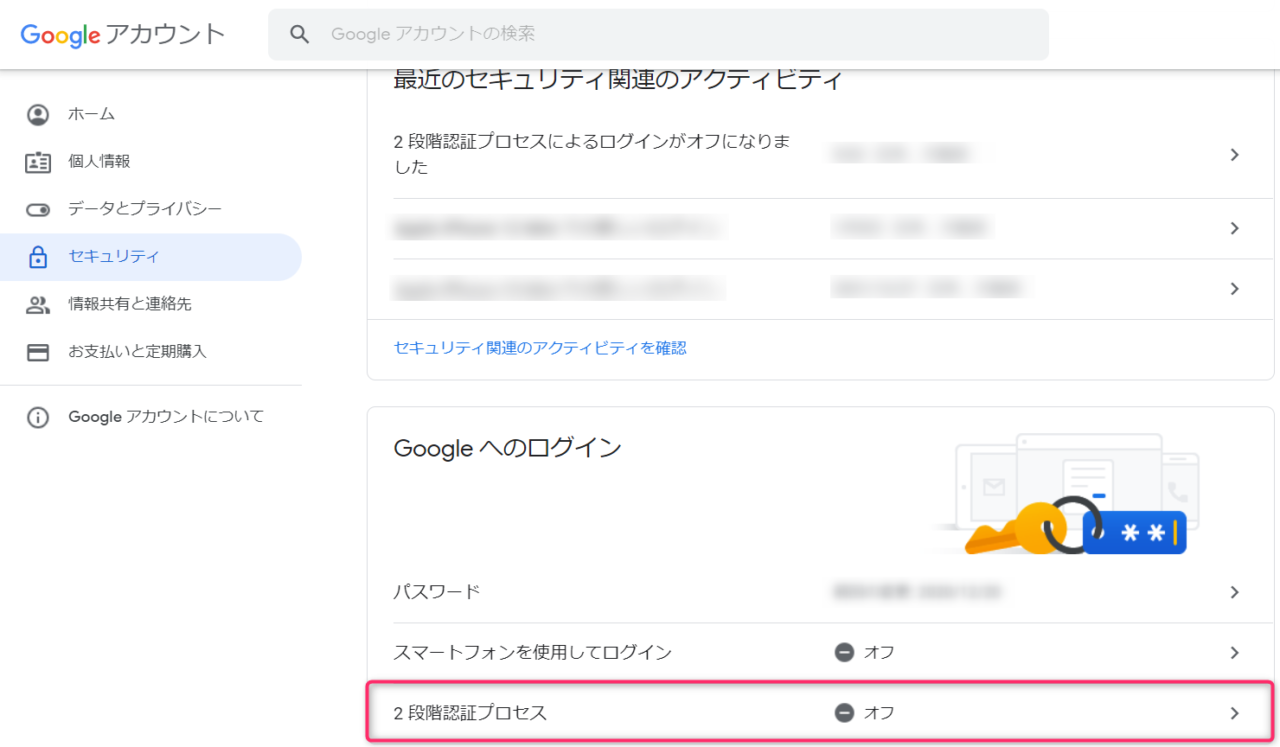
Task: Open データとプライバシー in the sidebar
Action: [150, 209]
